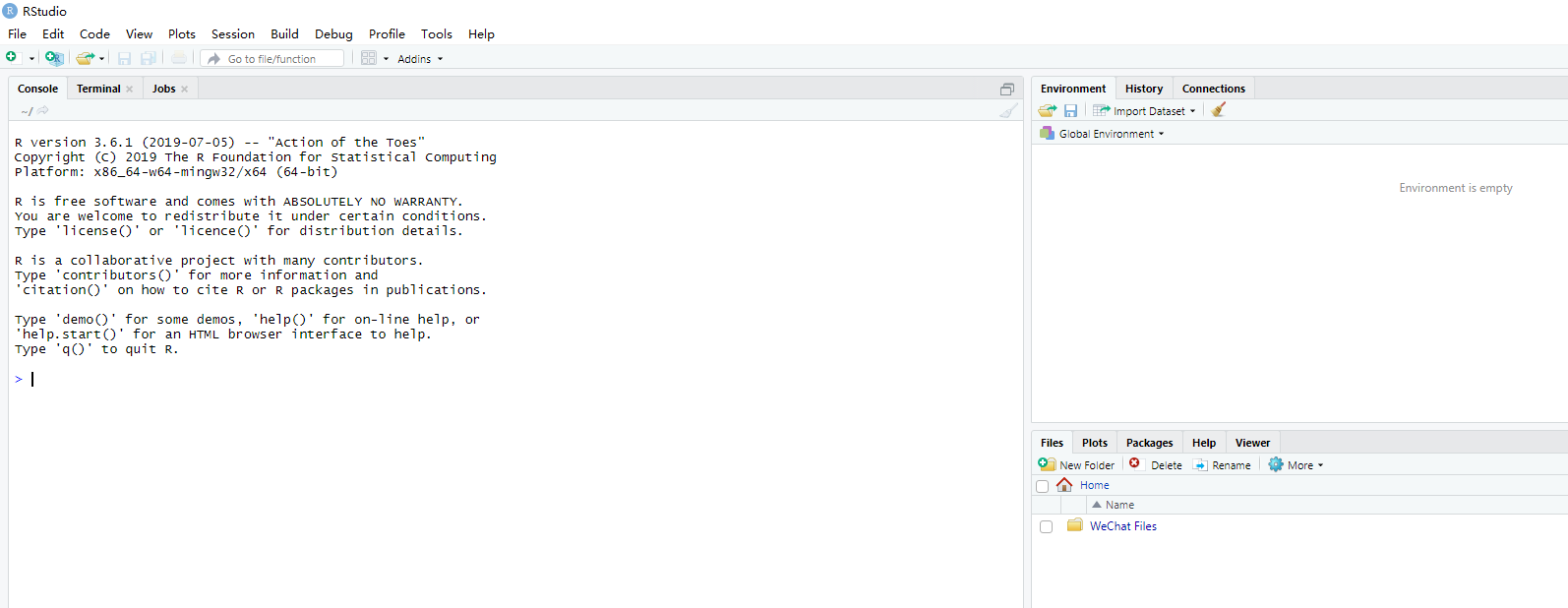This screenshot has height=608, width=1568.
Task: Maximize the Console pane
Action: click(1007, 89)
